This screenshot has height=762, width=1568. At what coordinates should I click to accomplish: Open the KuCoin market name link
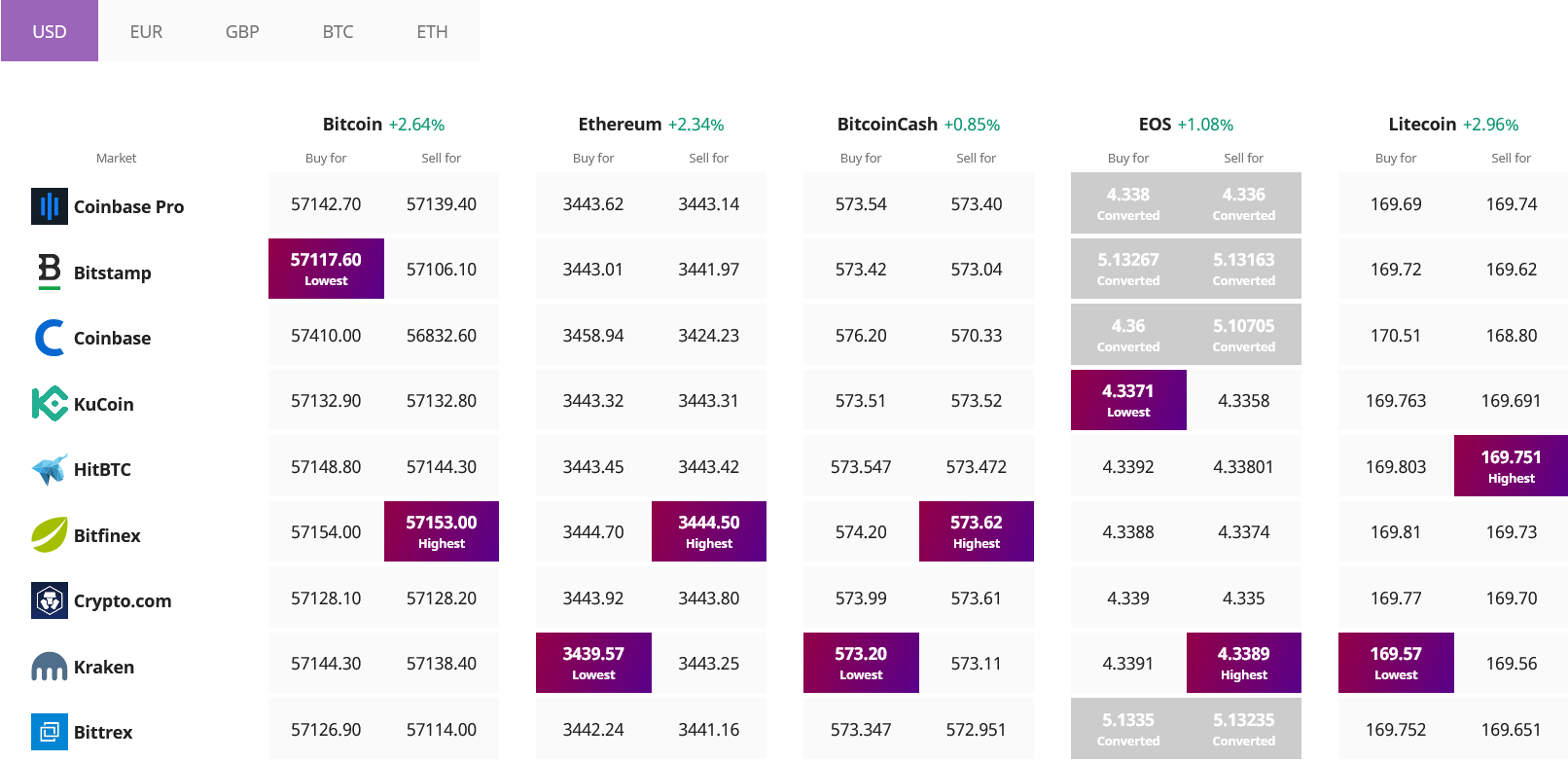103,404
